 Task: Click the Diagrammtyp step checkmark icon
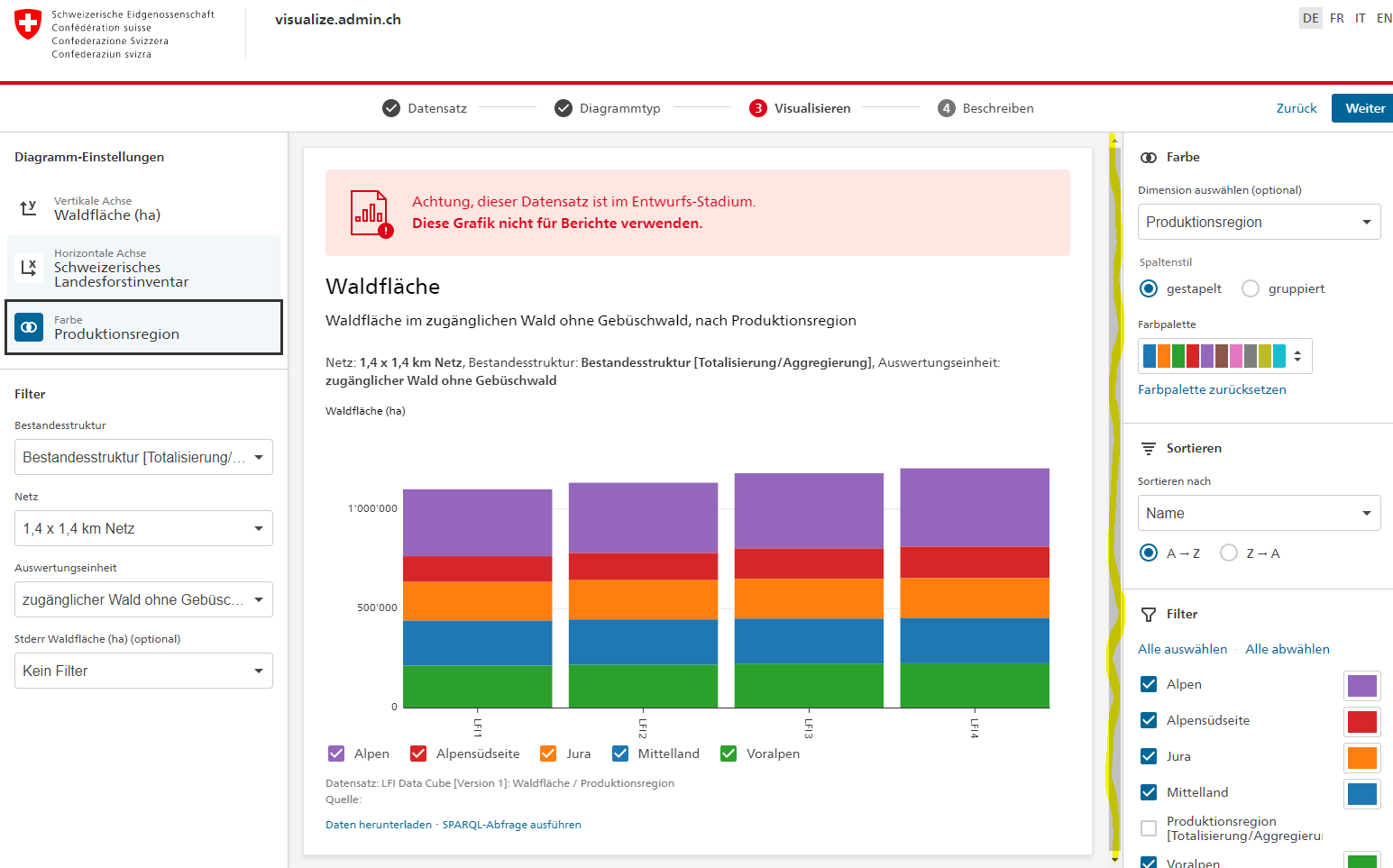pos(564,108)
